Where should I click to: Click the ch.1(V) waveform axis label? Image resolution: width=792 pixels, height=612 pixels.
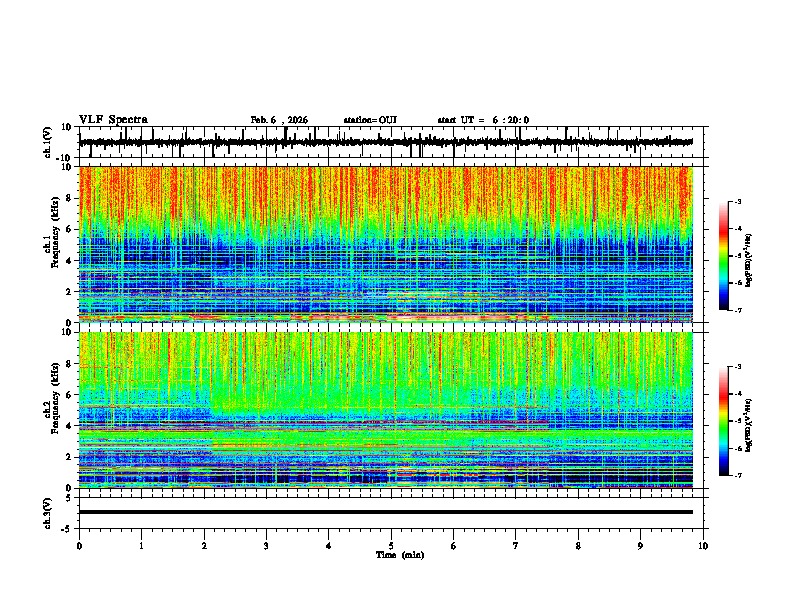coord(48,142)
